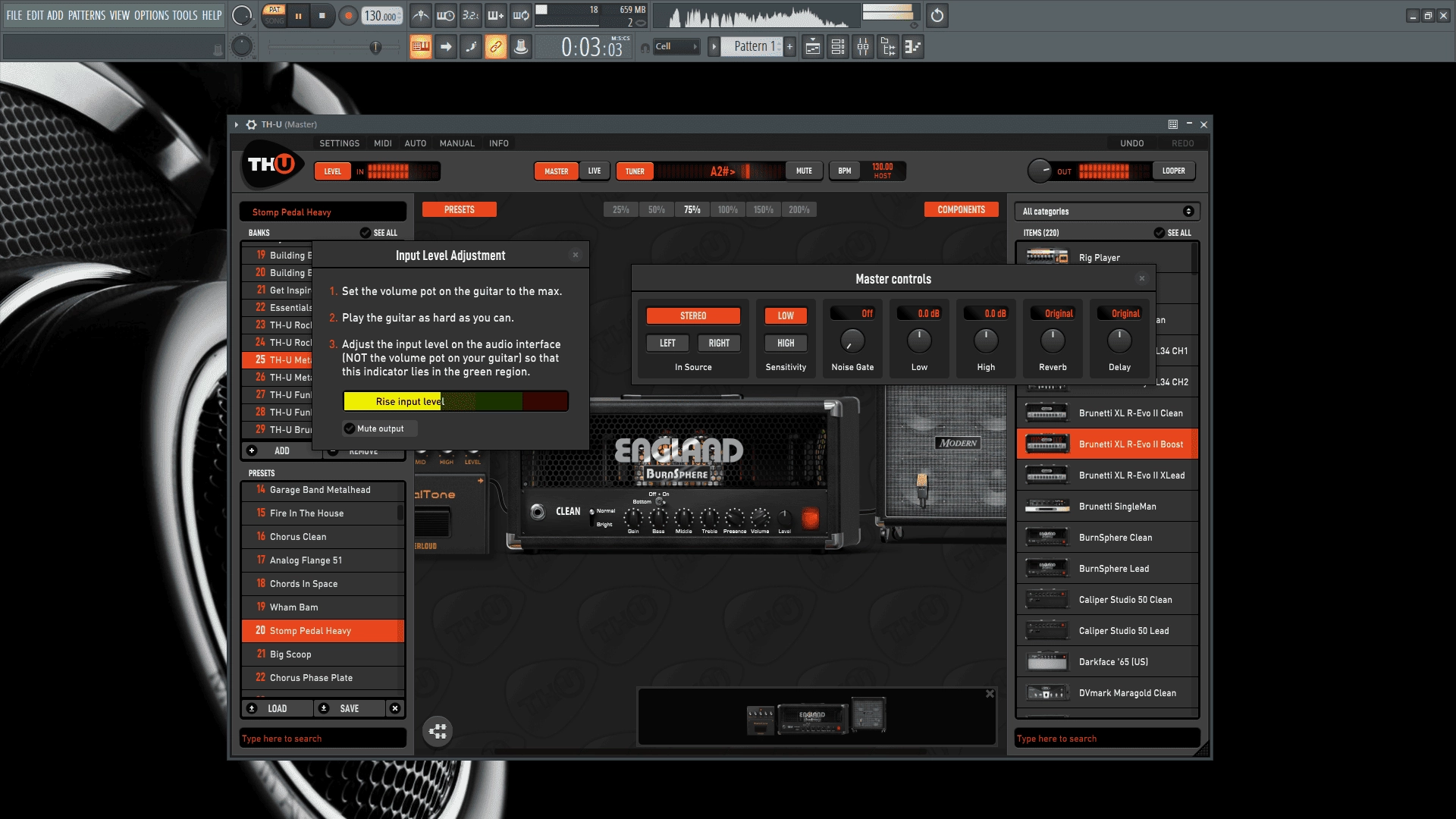Open the rack routing icon below amp
Screen dimensions: 1456x819
(x=438, y=731)
